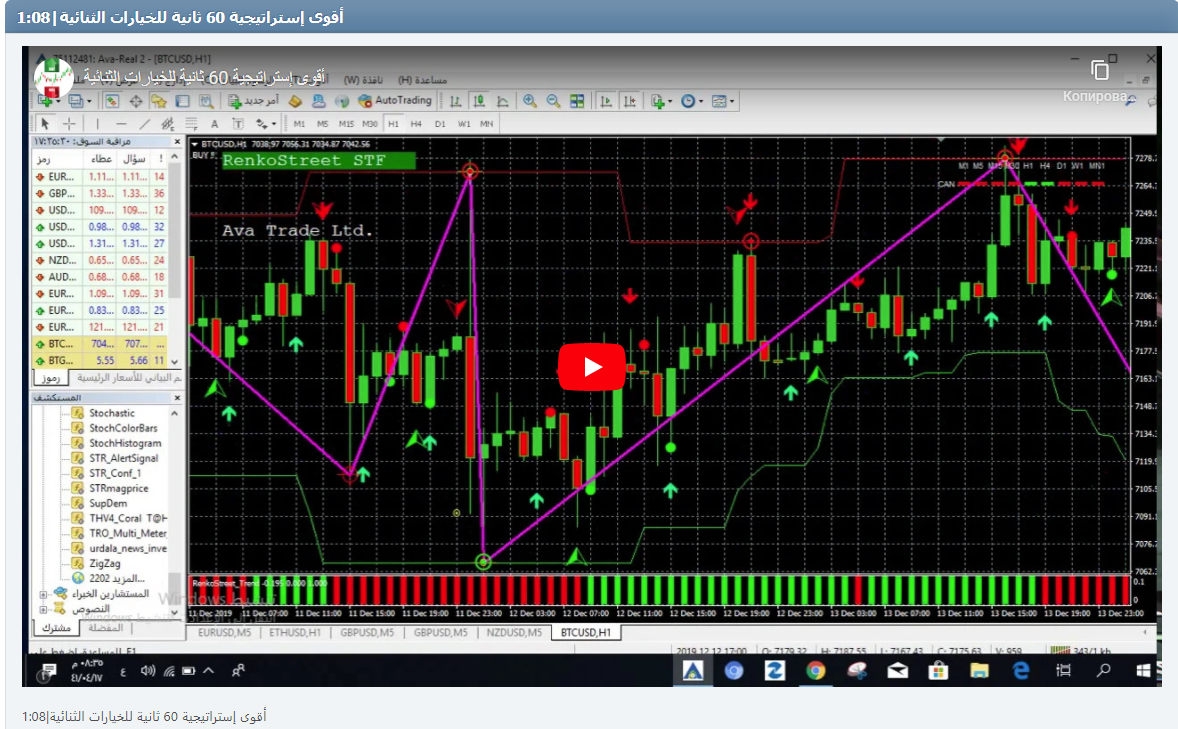Click the copy link icon on video
Screen dimensions: 1178x729
(x=1100, y=71)
